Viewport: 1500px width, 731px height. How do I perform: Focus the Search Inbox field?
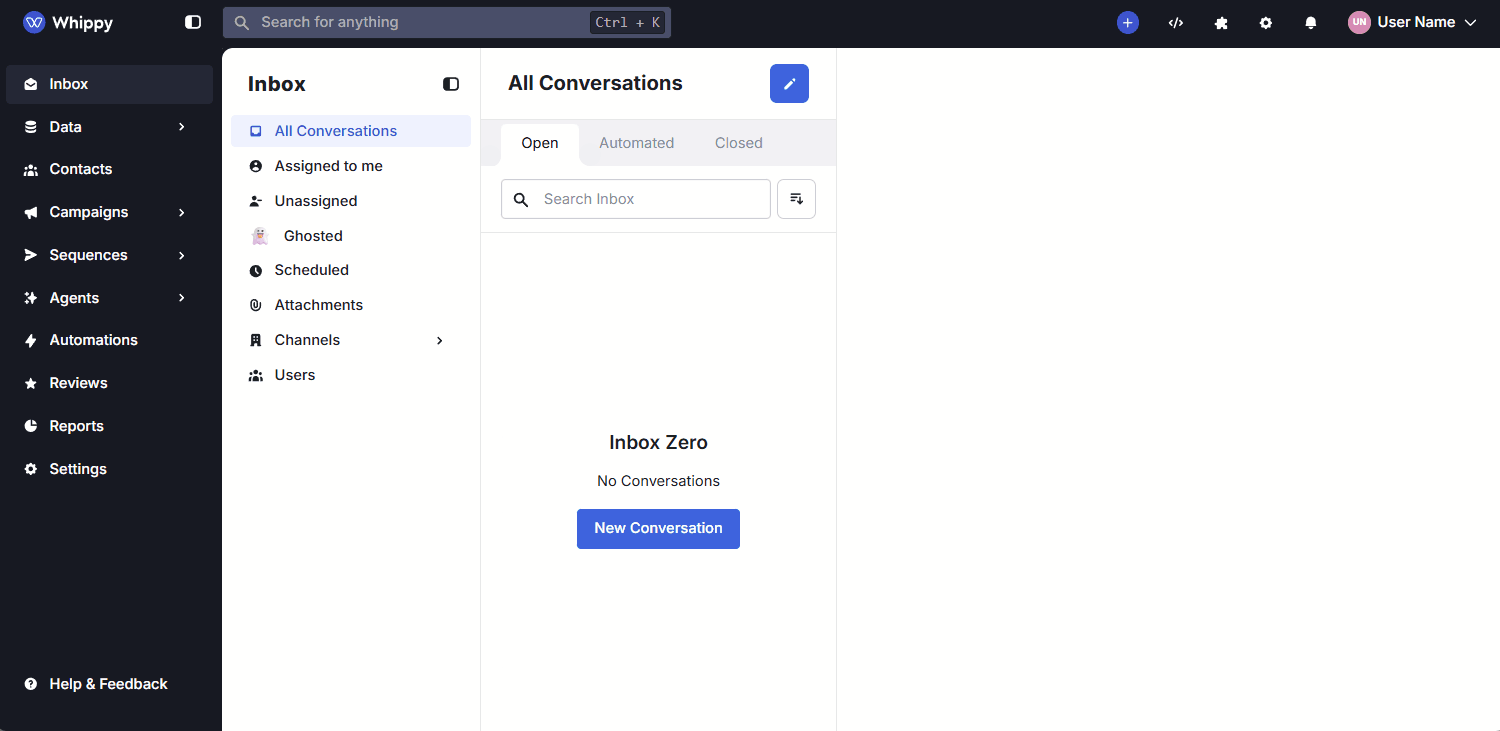636,199
